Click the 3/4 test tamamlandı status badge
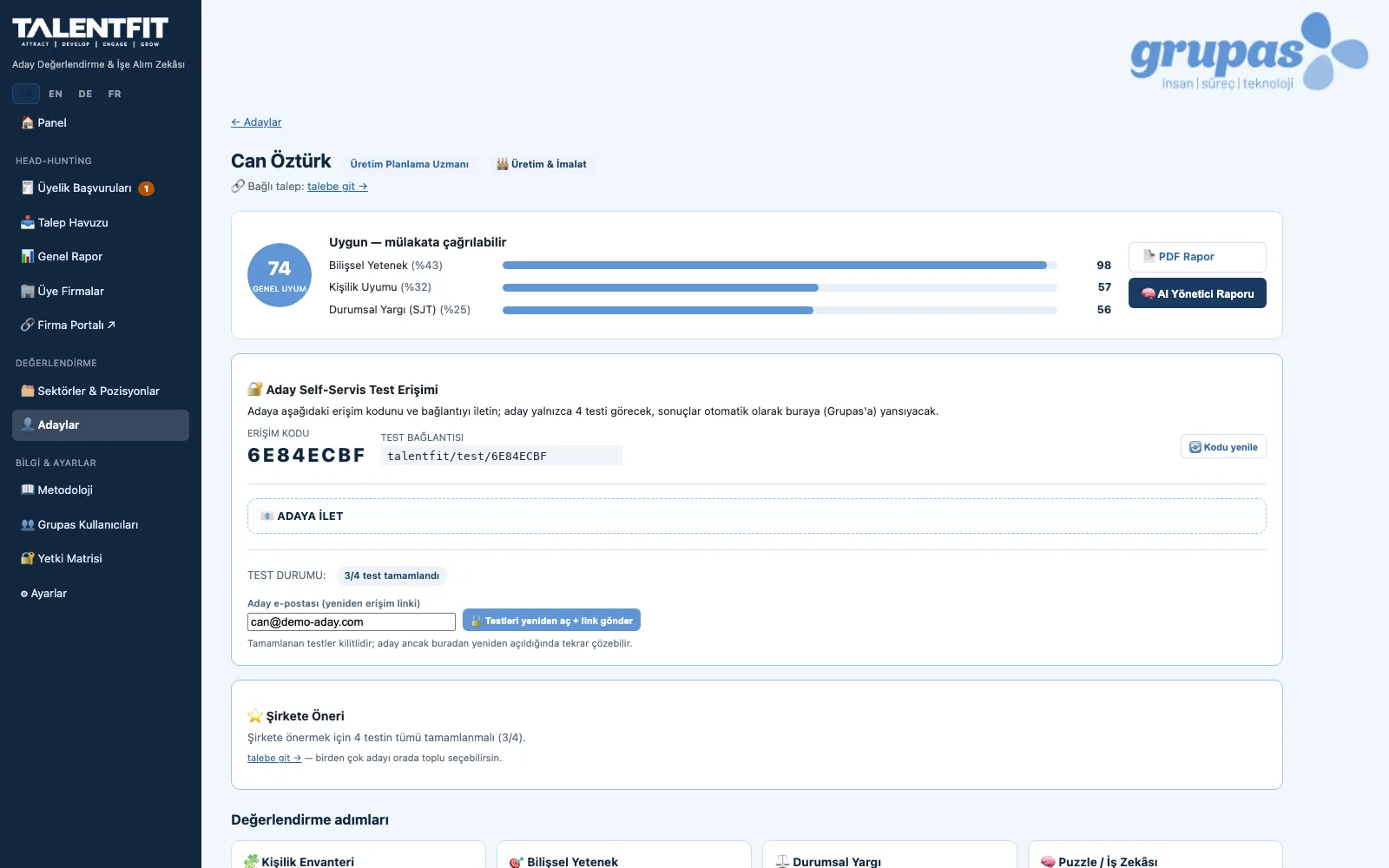 pyautogui.click(x=392, y=575)
